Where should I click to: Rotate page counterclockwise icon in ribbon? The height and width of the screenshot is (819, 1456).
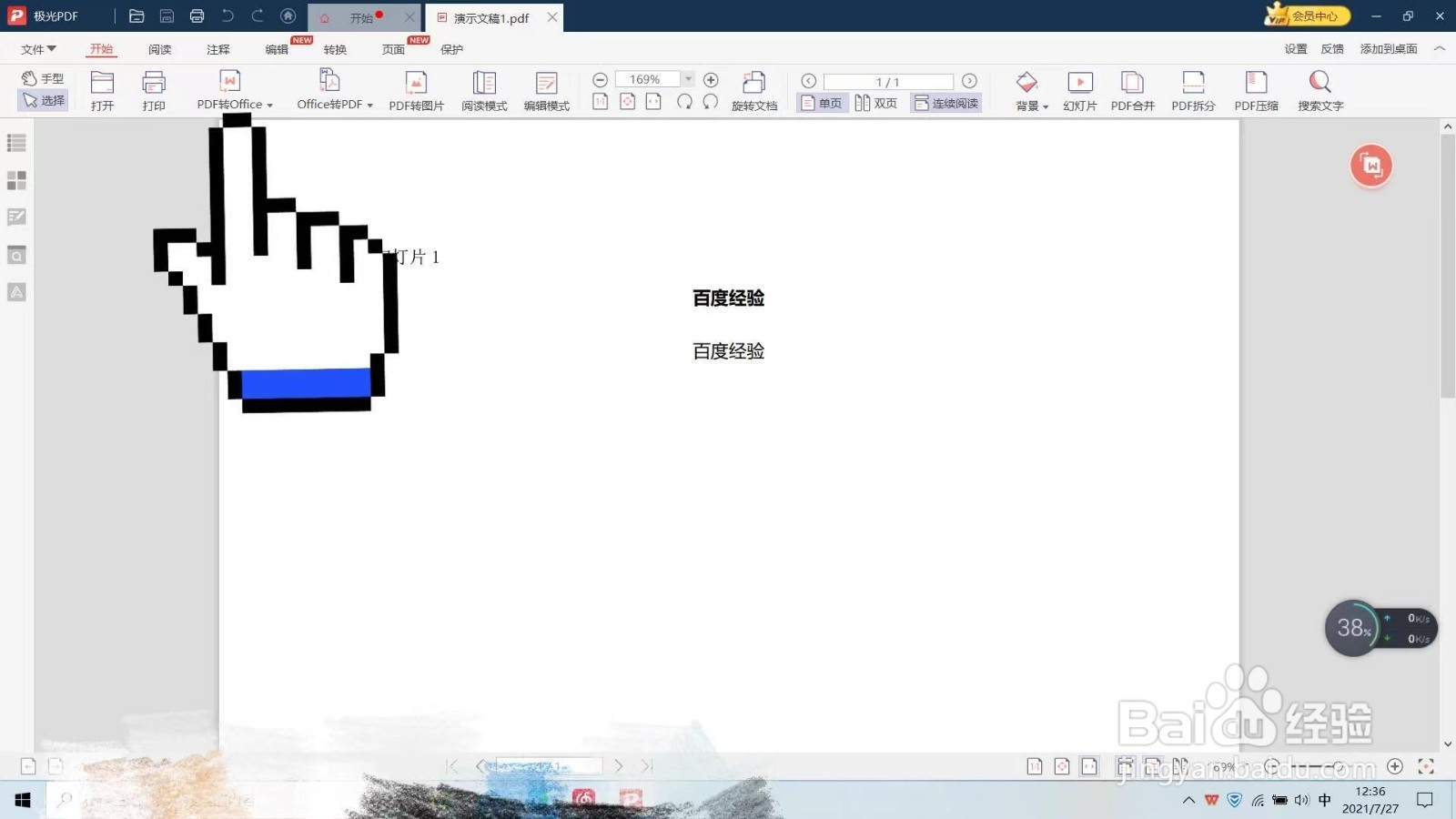point(710,102)
